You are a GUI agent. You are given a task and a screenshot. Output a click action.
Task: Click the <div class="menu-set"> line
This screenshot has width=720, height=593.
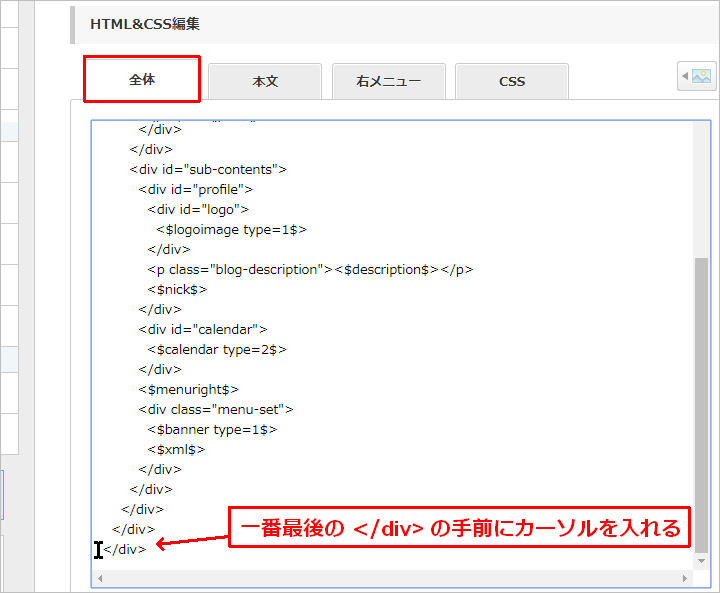(215, 409)
